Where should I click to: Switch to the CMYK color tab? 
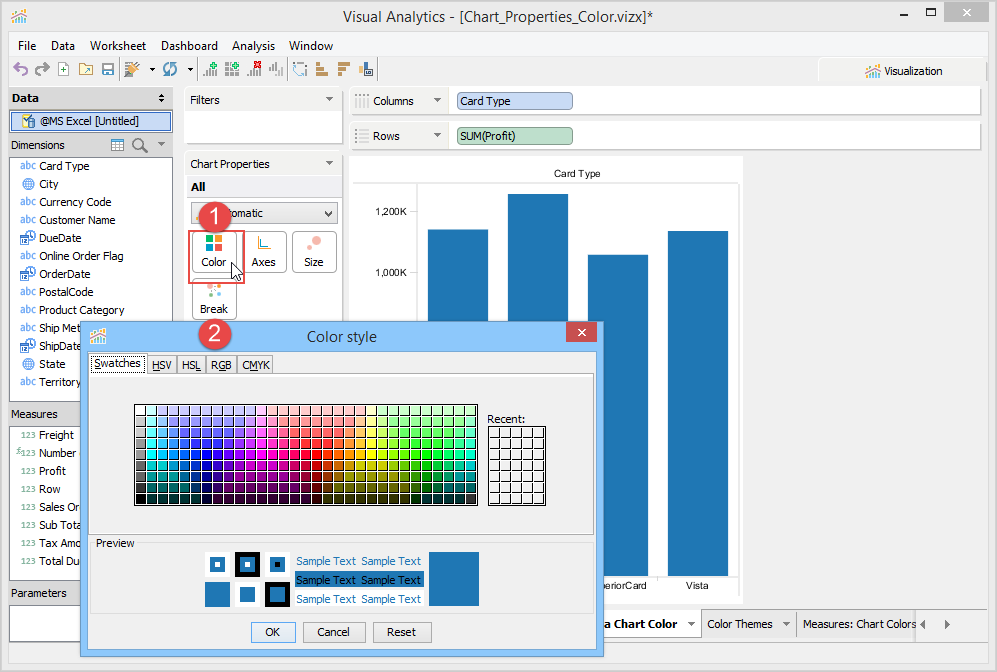[255, 365]
